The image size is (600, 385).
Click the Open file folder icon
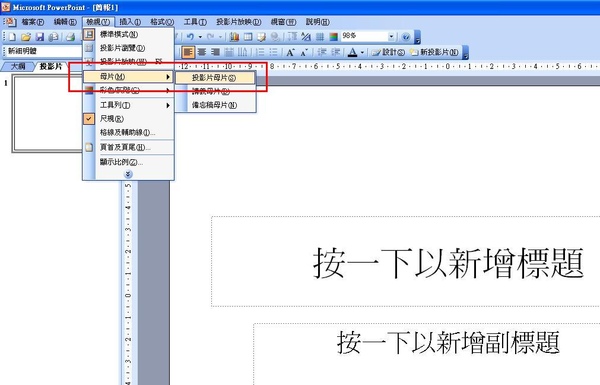pyautogui.click(x=26, y=37)
